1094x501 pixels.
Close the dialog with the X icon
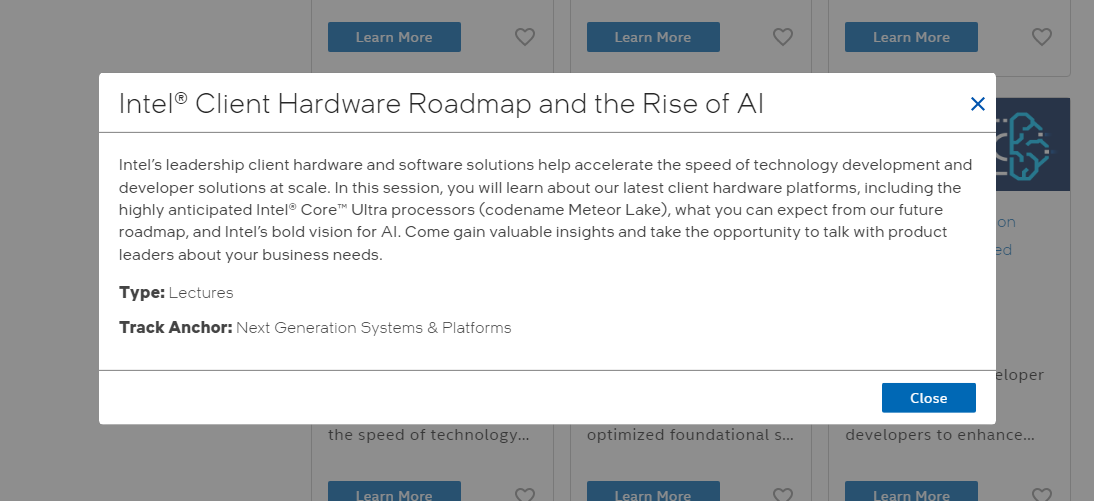(x=977, y=104)
